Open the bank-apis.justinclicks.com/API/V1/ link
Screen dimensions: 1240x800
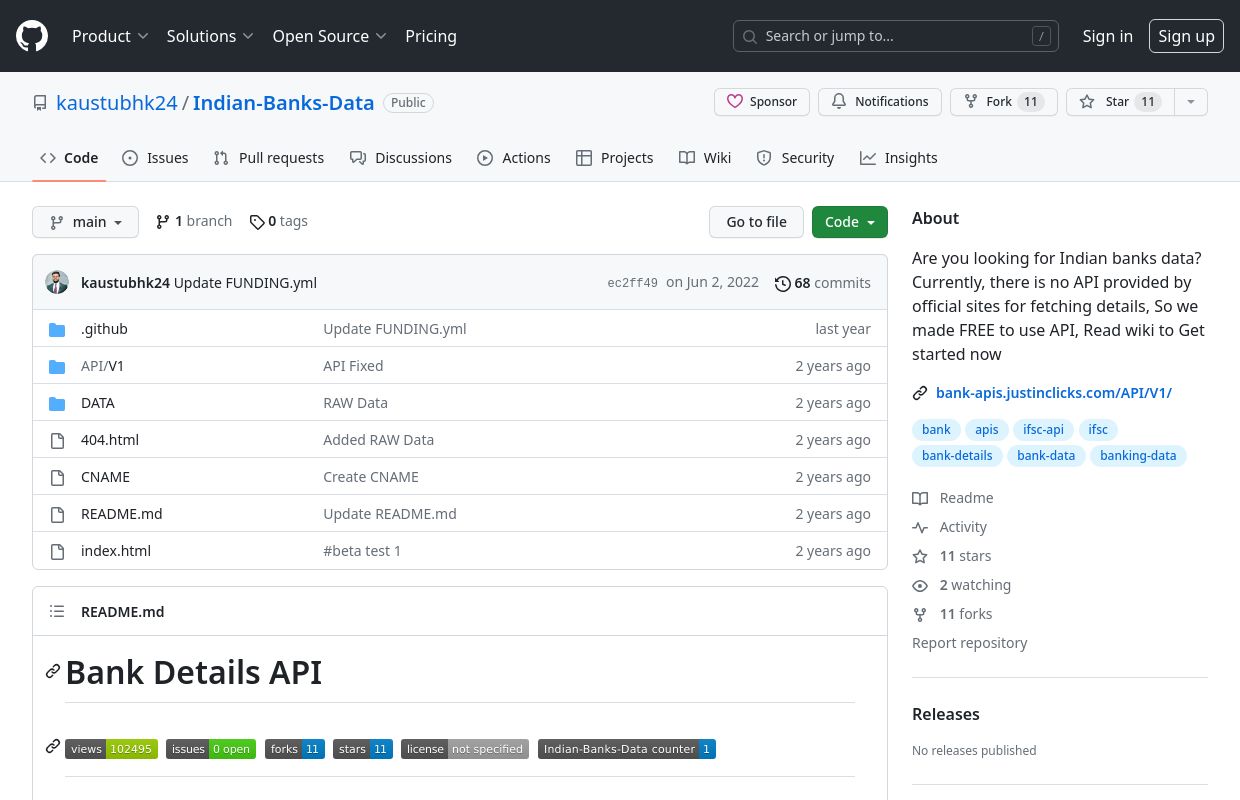1054,393
